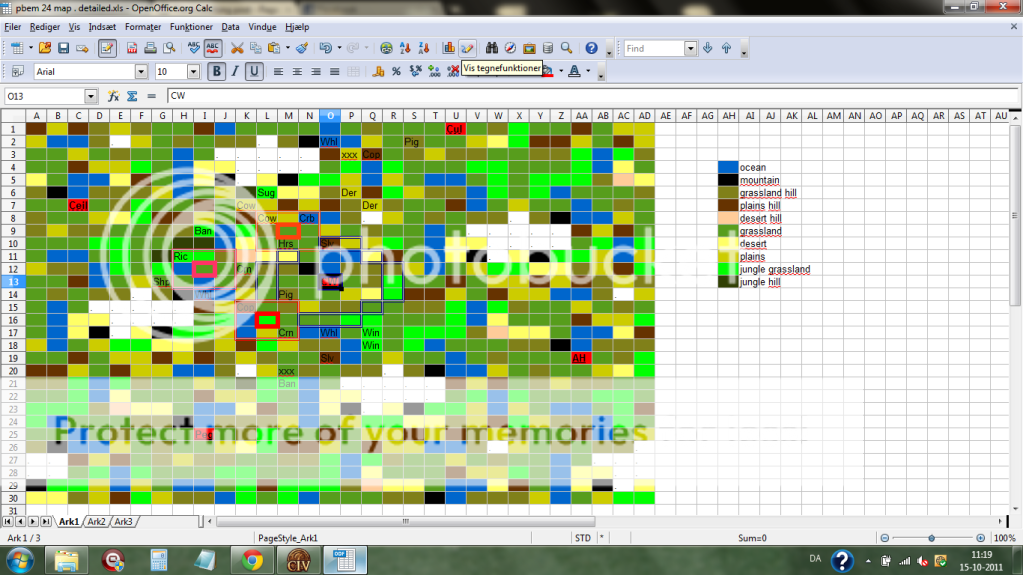The height and width of the screenshot is (575, 1023).
Task: Insert Sum with sigma icon
Action: pyautogui.click(x=132, y=96)
